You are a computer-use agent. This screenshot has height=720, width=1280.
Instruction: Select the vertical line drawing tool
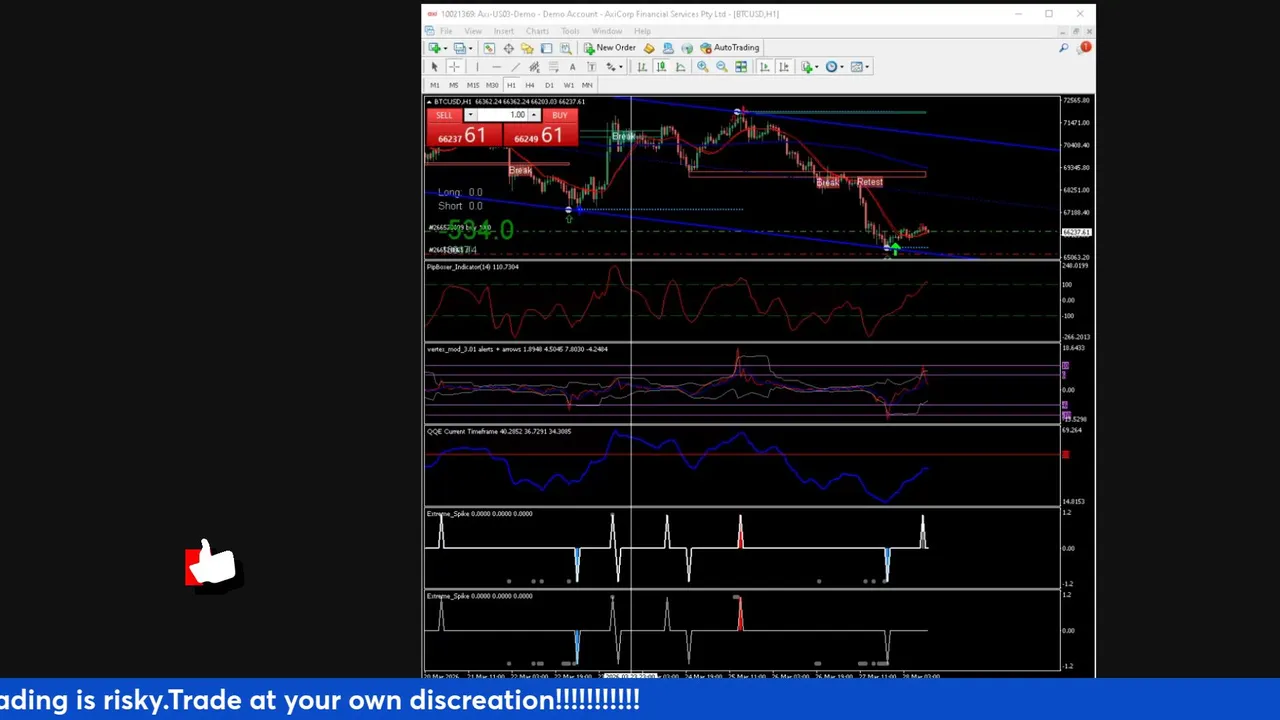pos(477,67)
